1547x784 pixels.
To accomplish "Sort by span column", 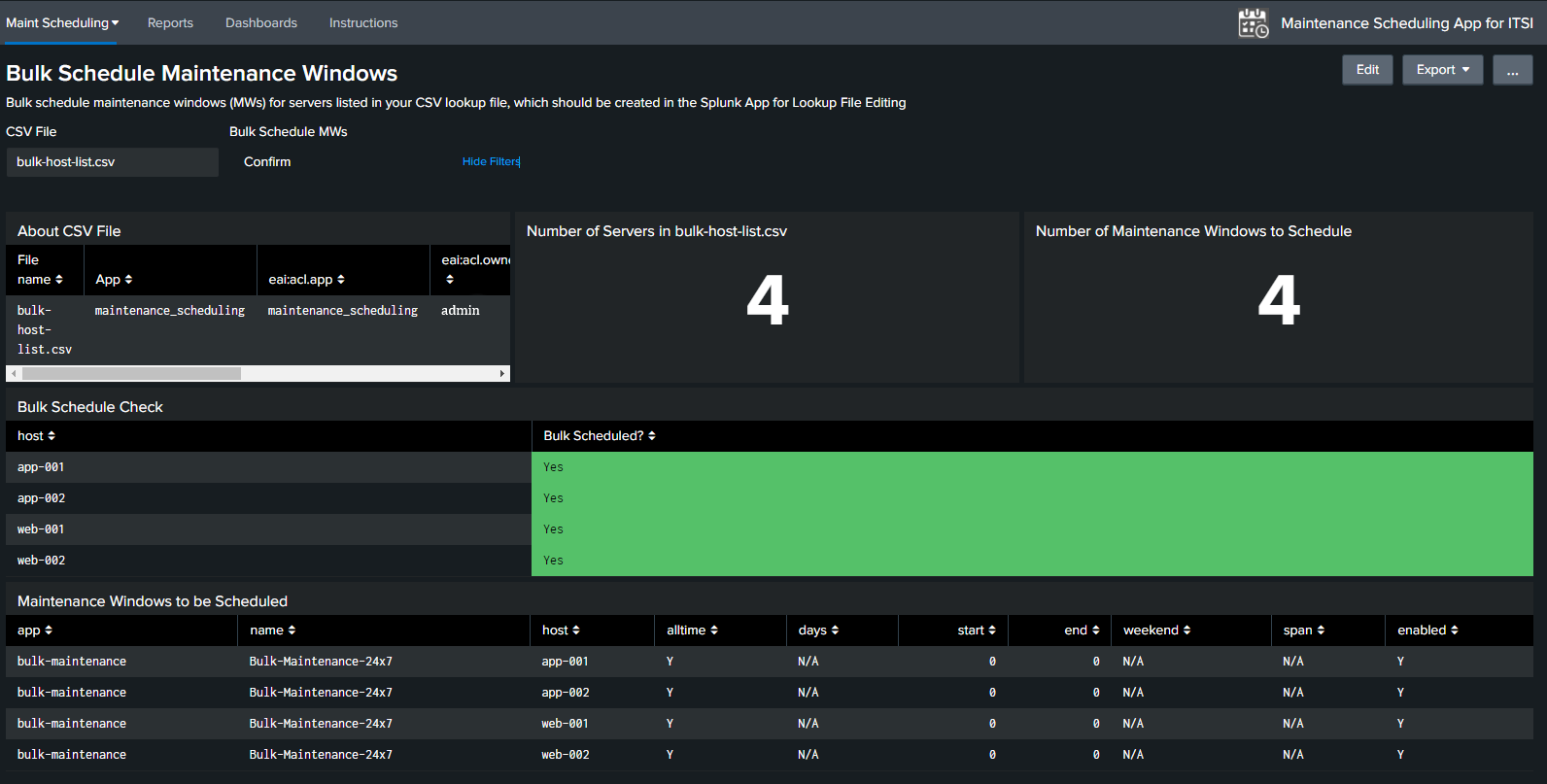I will (1304, 631).
